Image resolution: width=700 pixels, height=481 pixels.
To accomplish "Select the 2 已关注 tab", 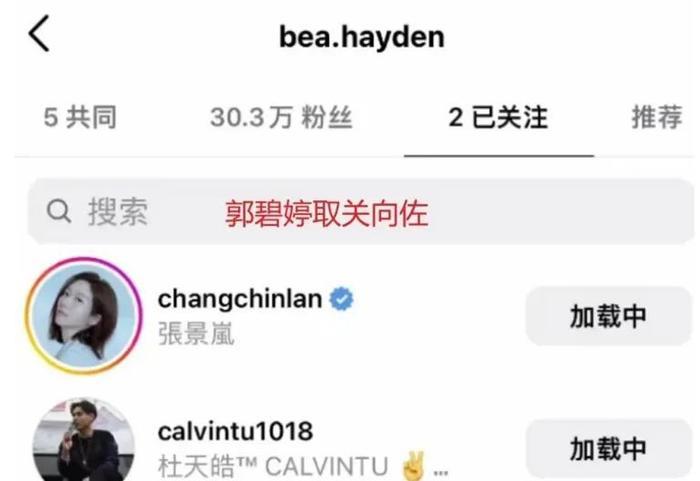I will pos(498,117).
